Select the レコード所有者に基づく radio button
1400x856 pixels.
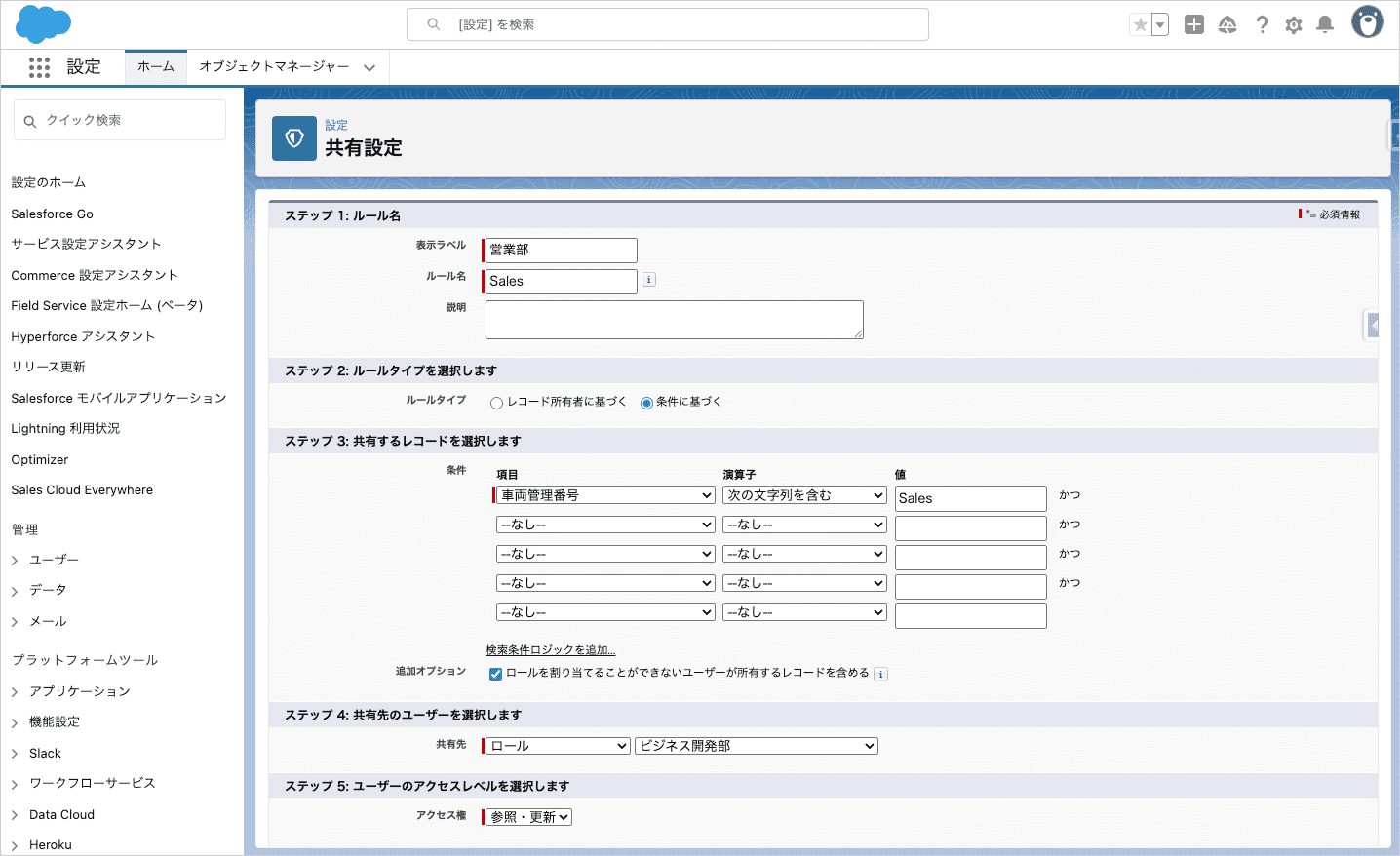point(497,402)
